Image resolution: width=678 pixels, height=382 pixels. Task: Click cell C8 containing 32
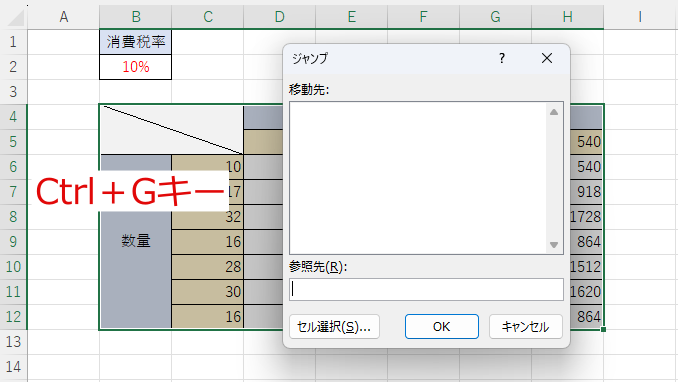coord(208,216)
